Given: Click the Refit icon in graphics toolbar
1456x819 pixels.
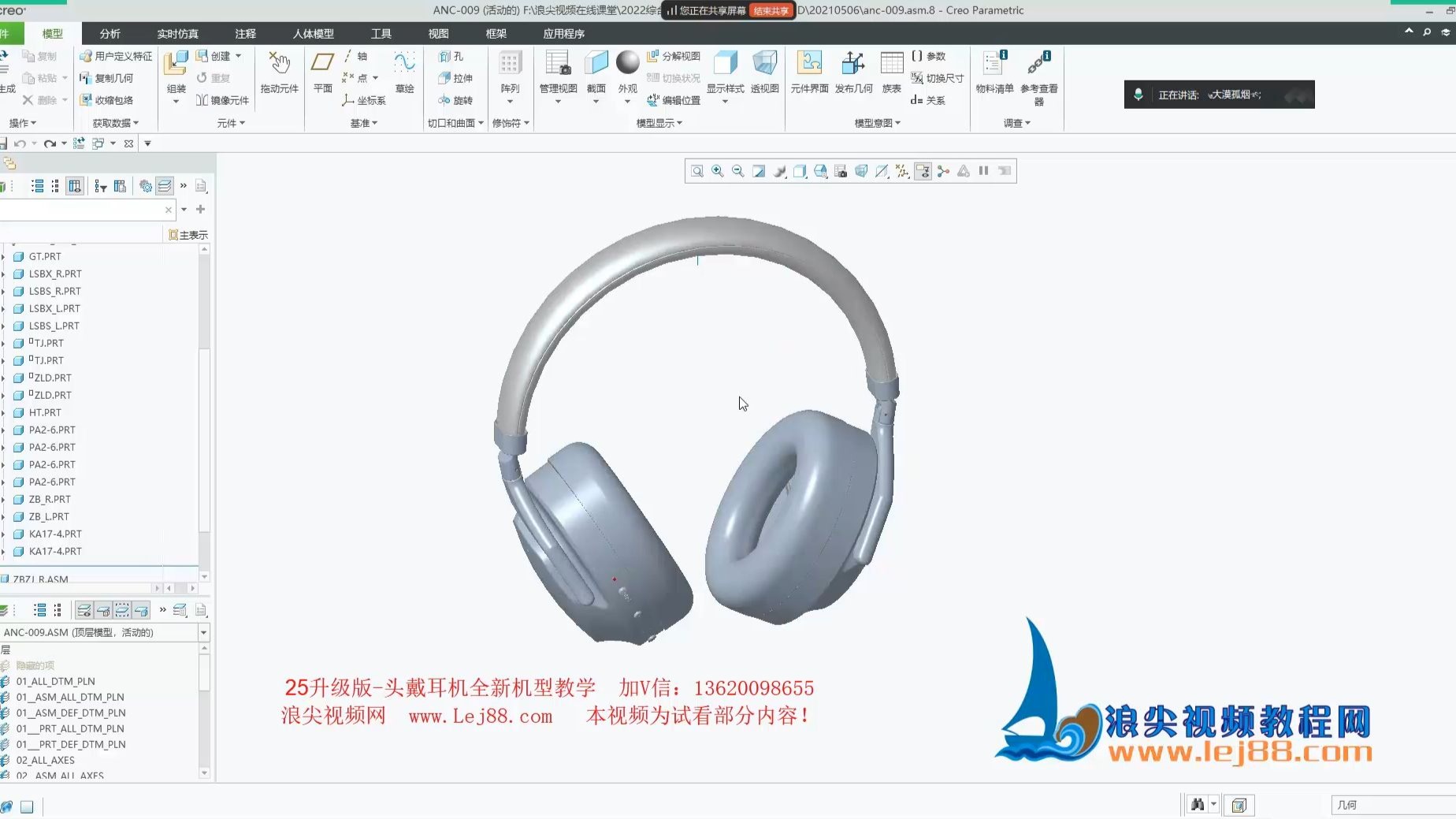Looking at the screenshot, I should (697, 171).
